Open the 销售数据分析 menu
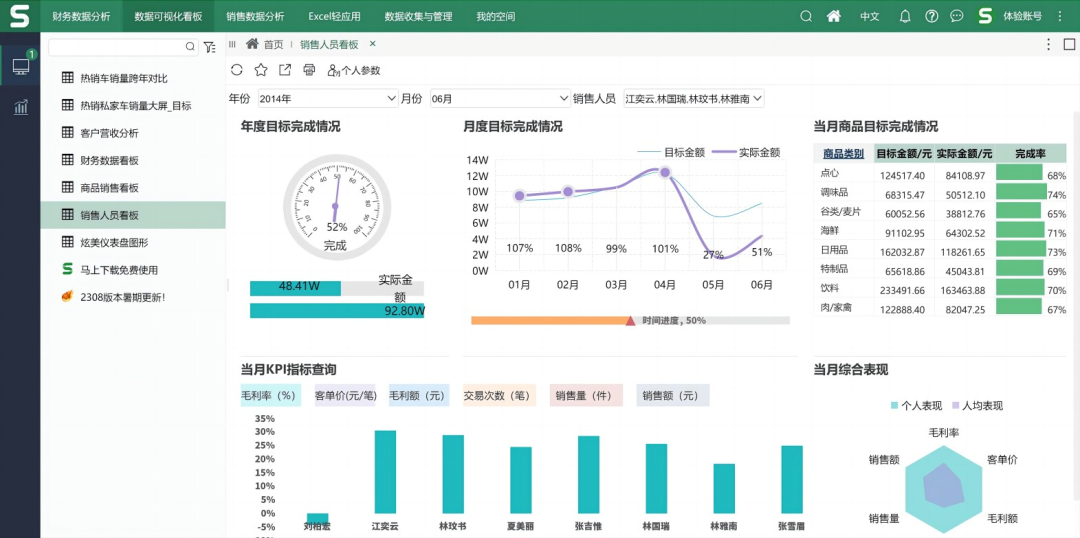 255,17
